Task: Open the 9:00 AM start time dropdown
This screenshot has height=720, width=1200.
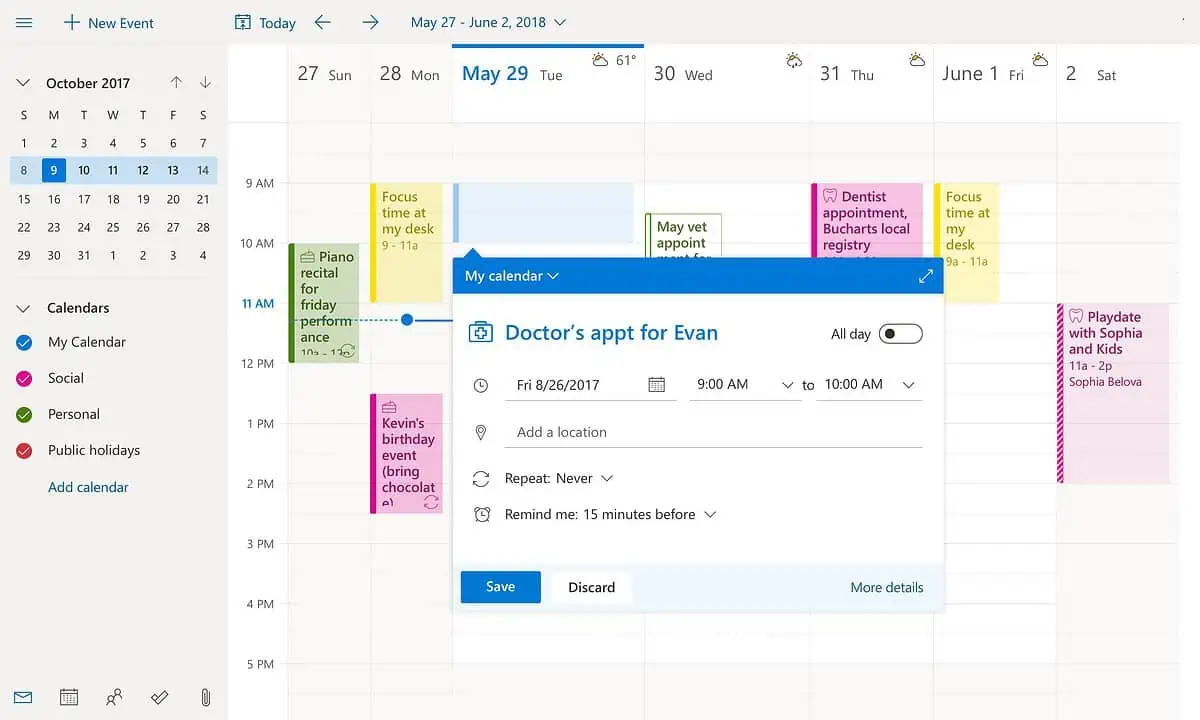Action: [745, 385]
